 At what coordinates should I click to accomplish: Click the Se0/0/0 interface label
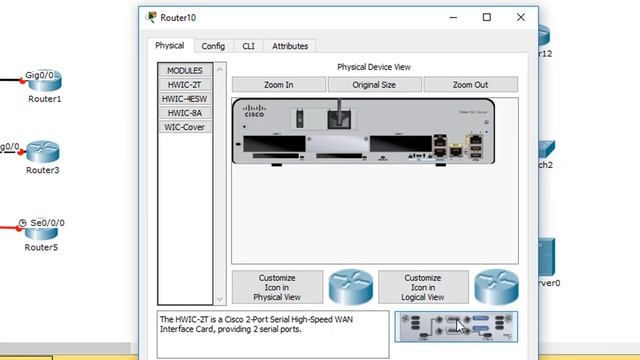(x=47, y=223)
